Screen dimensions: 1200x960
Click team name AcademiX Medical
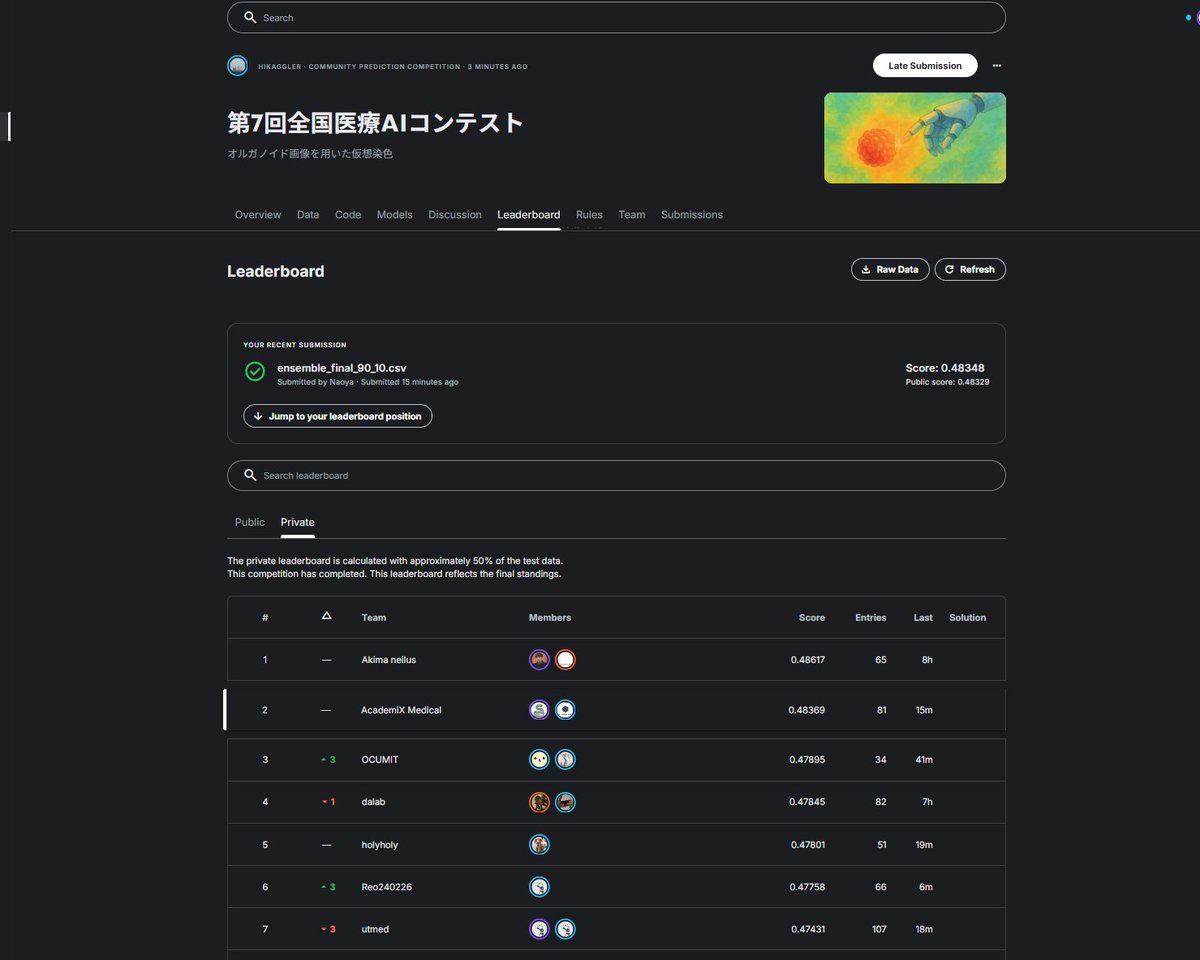pyautogui.click(x=401, y=710)
